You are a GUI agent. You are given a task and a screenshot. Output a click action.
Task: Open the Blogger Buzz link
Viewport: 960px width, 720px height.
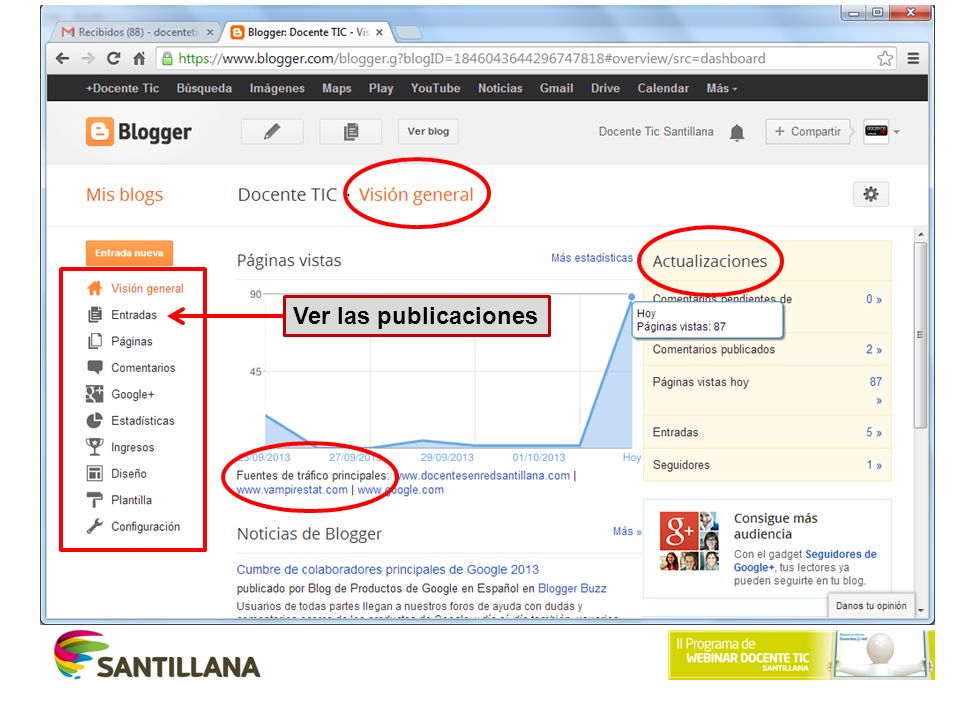click(572, 588)
